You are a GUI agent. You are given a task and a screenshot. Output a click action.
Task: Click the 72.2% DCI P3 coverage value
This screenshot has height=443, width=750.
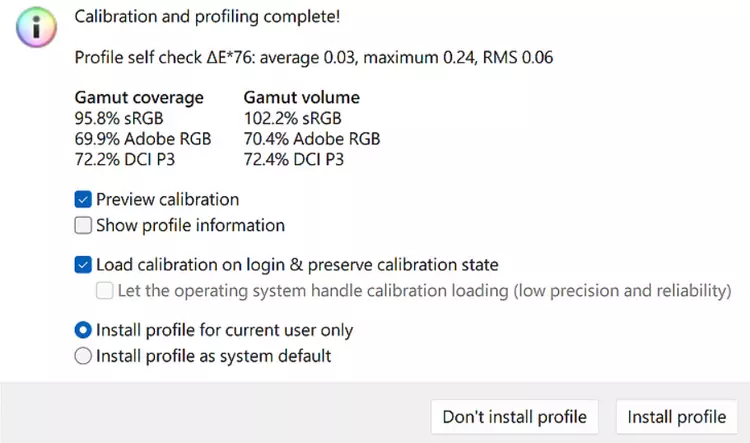pyautogui.click(x=125, y=159)
